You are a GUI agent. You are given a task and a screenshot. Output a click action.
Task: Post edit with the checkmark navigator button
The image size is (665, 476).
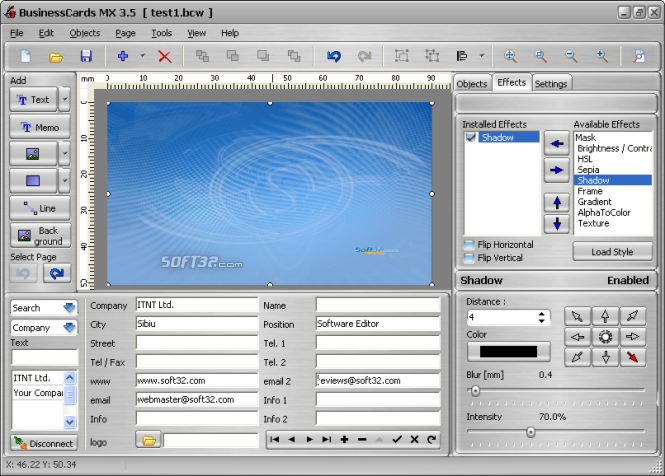pos(397,440)
